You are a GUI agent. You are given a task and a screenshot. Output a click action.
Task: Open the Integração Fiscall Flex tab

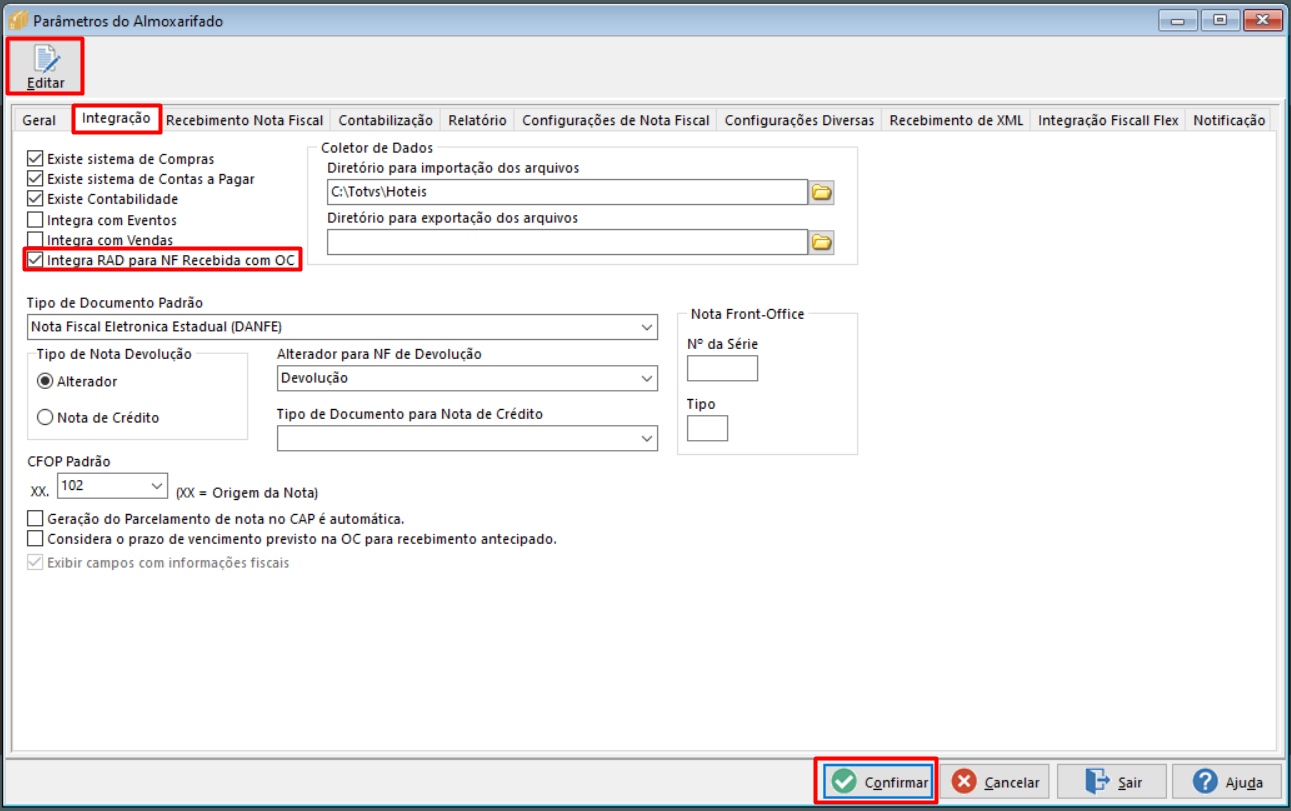point(1108,120)
